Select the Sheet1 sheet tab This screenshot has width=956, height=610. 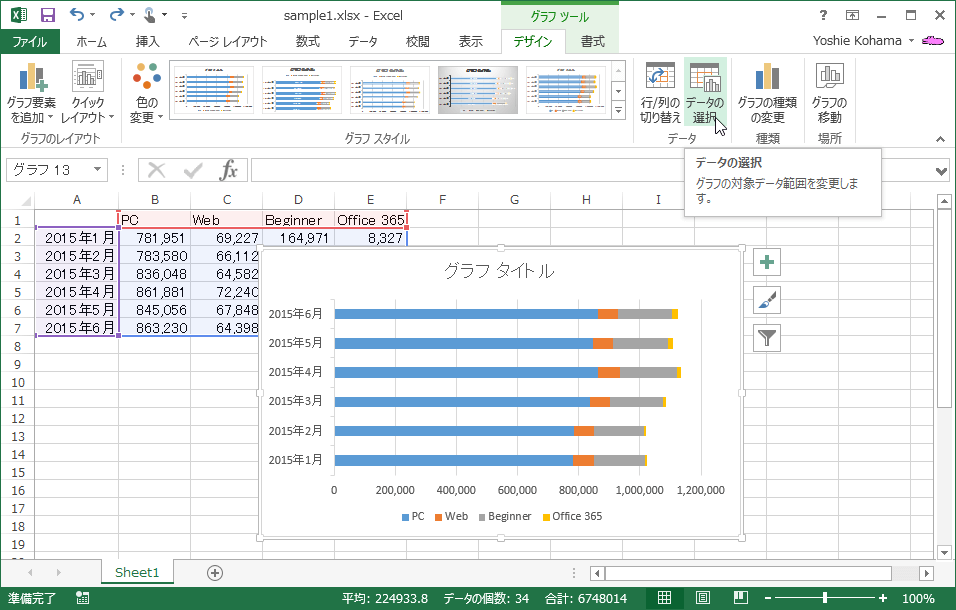click(x=137, y=572)
